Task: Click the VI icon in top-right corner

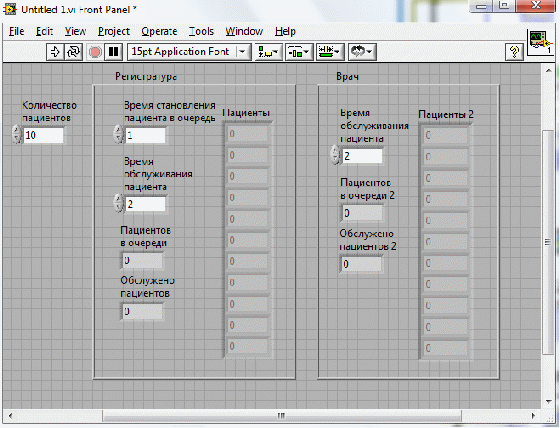Action: [540, 42]
